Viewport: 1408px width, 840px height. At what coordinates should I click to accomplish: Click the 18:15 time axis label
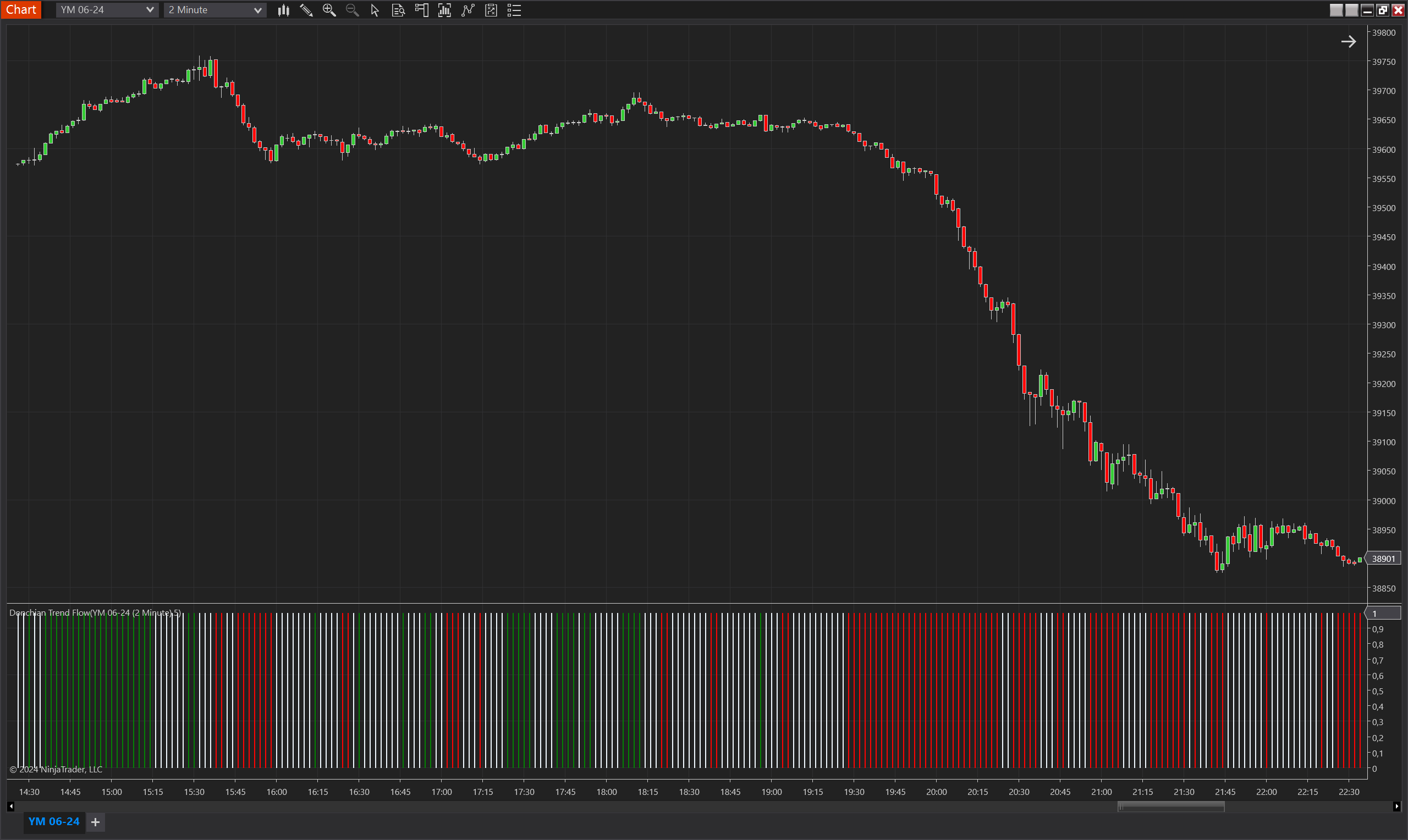(648, 792)
